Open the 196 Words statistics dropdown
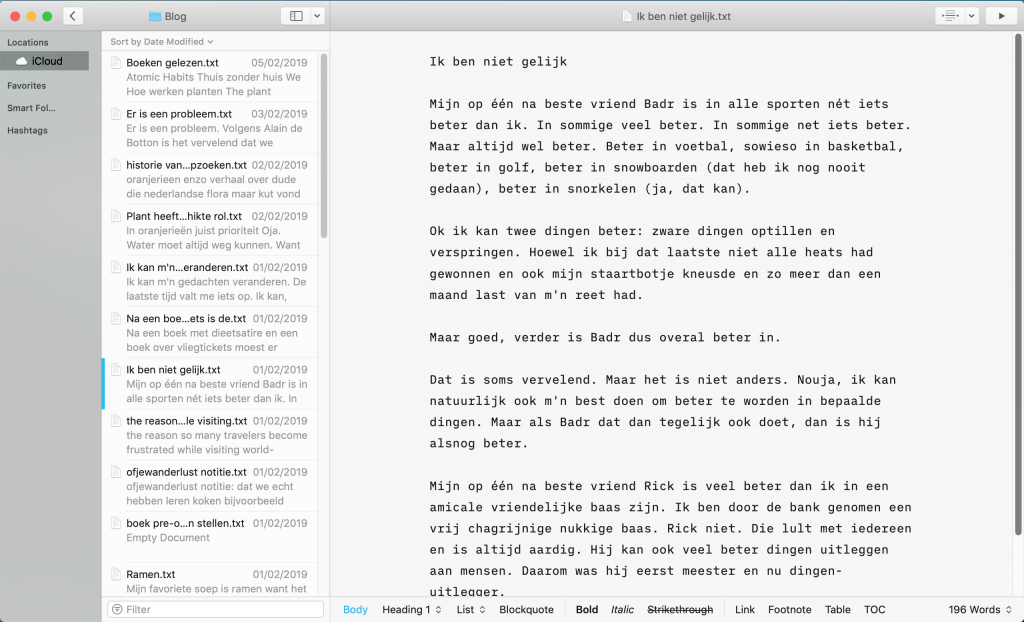 tap(980, 609)
